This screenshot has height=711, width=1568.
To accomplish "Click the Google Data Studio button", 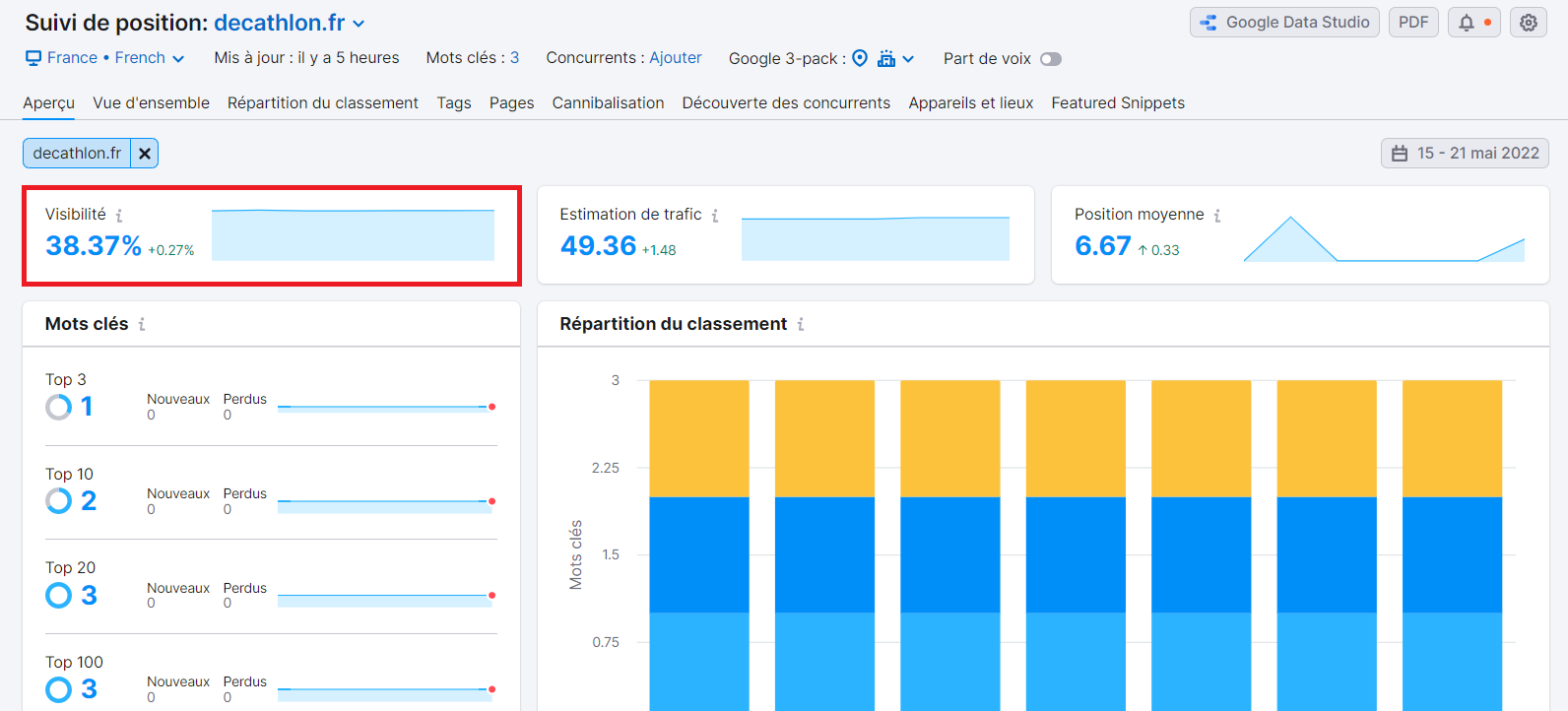I will click(1285, 23).
